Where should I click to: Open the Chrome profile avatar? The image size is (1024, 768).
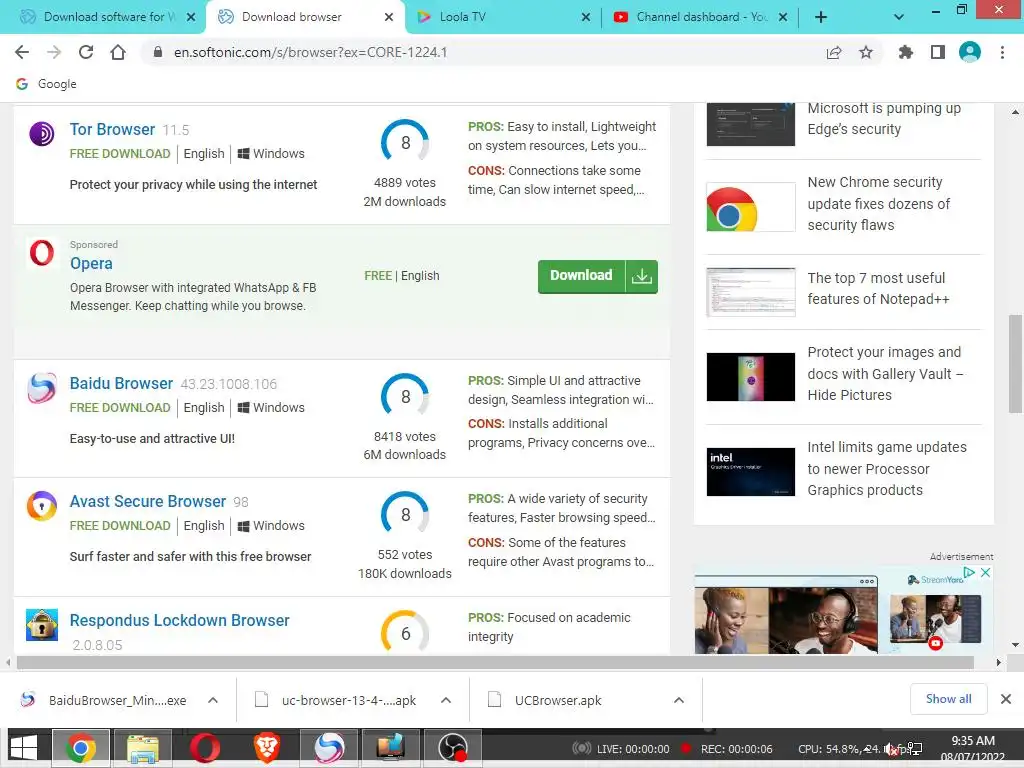point(970,52)
